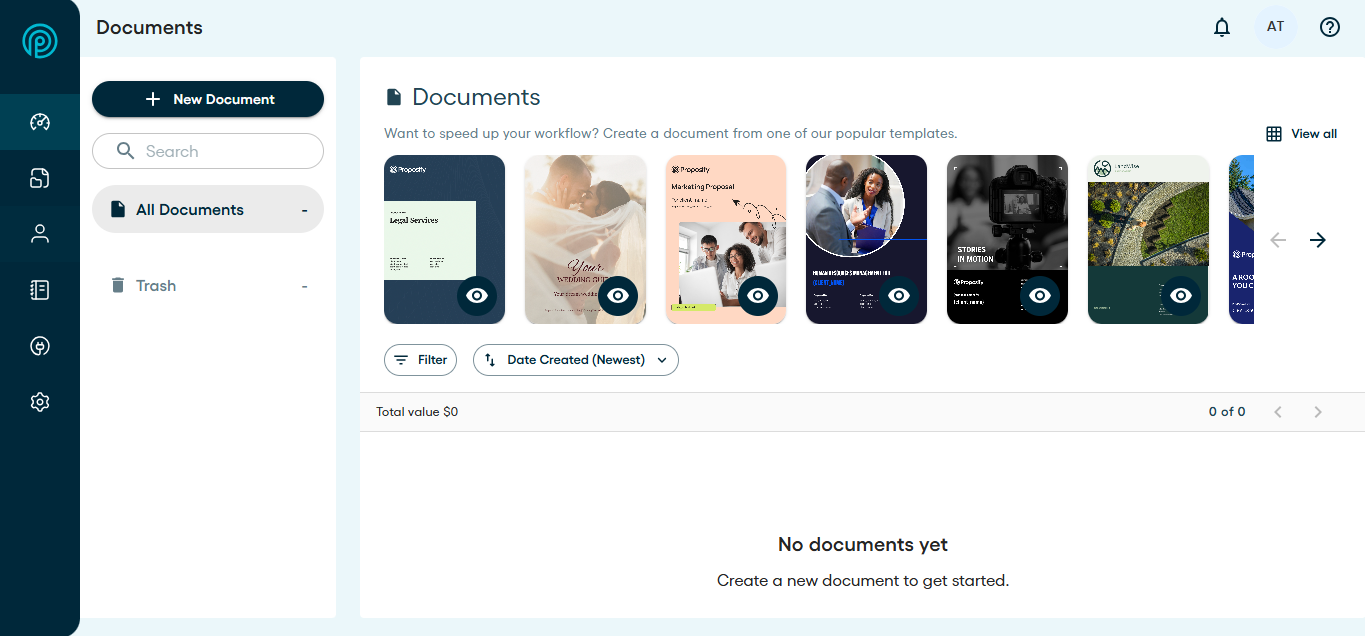
Task: Select All Documents in the sidebar
Action: [x=208, y=209]
